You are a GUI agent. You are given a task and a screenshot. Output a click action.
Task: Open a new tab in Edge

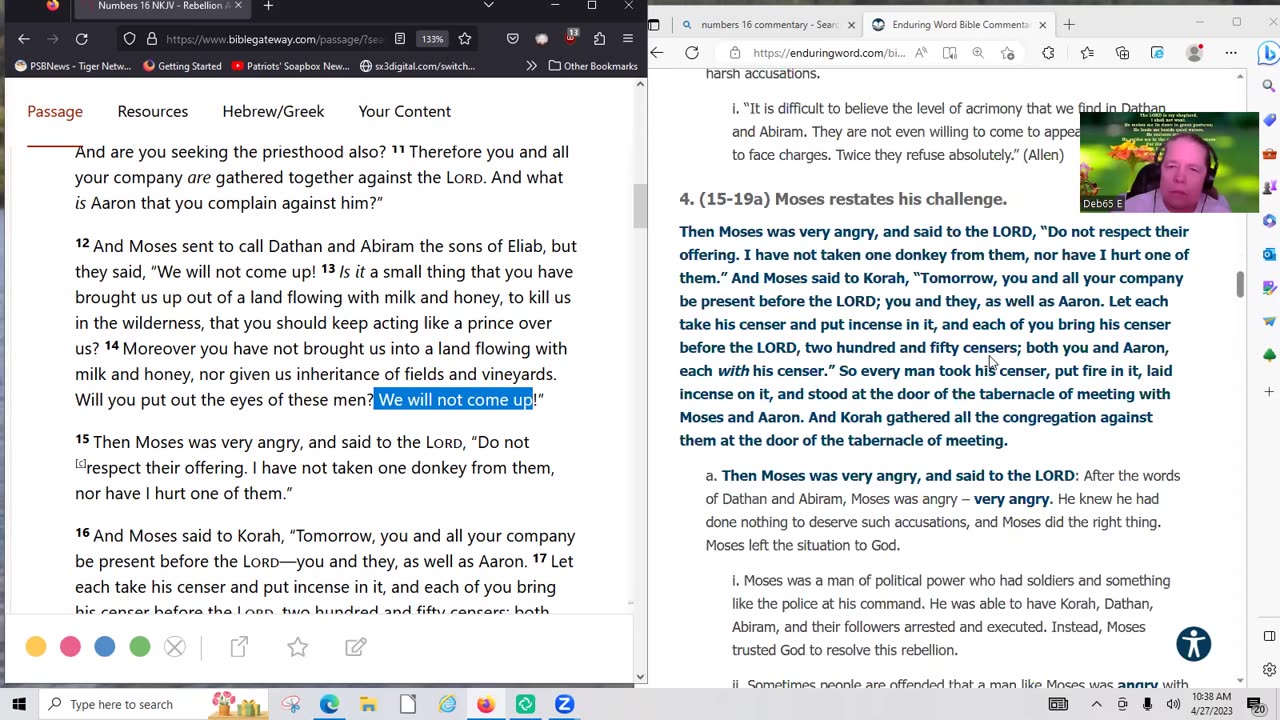coord(1069,24)
